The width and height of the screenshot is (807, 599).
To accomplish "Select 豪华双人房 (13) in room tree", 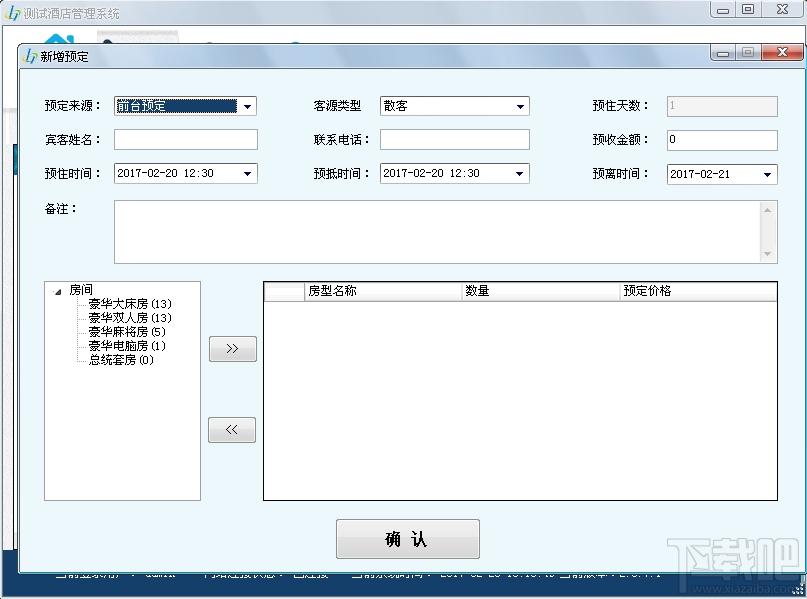I will point(130,318).
